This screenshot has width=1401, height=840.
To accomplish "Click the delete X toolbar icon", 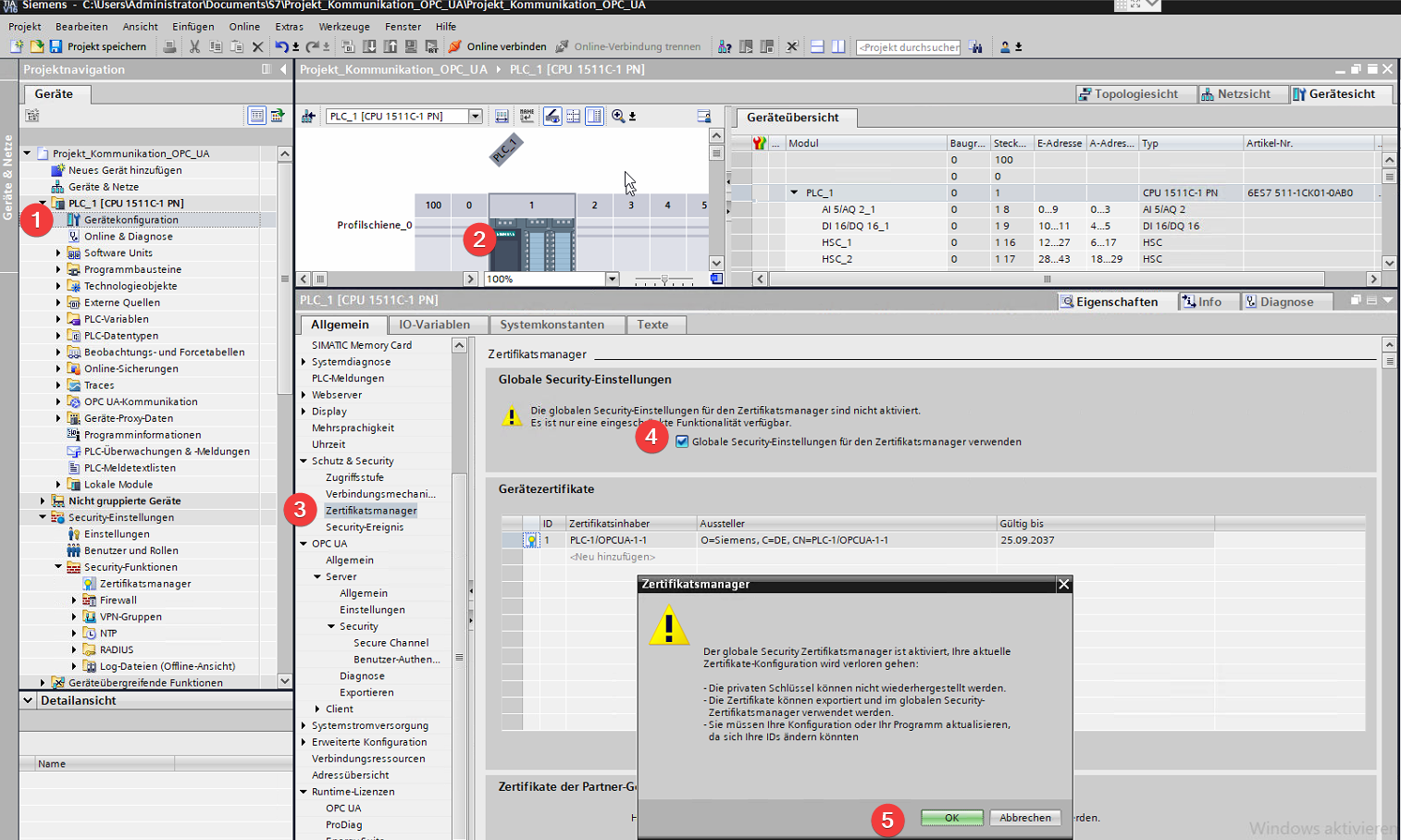I will pyautogui.click(x=257, y=46).
